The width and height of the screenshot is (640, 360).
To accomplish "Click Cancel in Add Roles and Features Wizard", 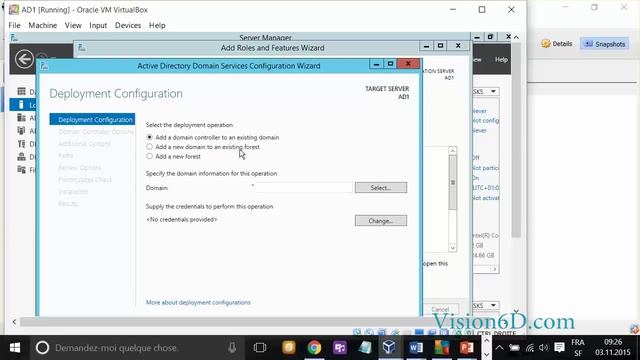I will coord(440,309).
